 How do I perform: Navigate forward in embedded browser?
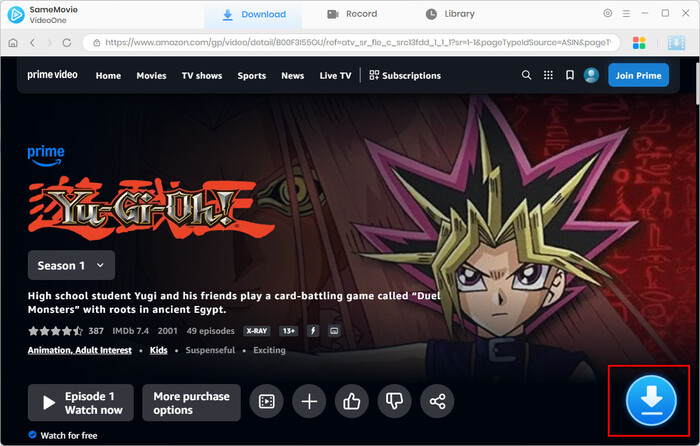pos(49,43)
